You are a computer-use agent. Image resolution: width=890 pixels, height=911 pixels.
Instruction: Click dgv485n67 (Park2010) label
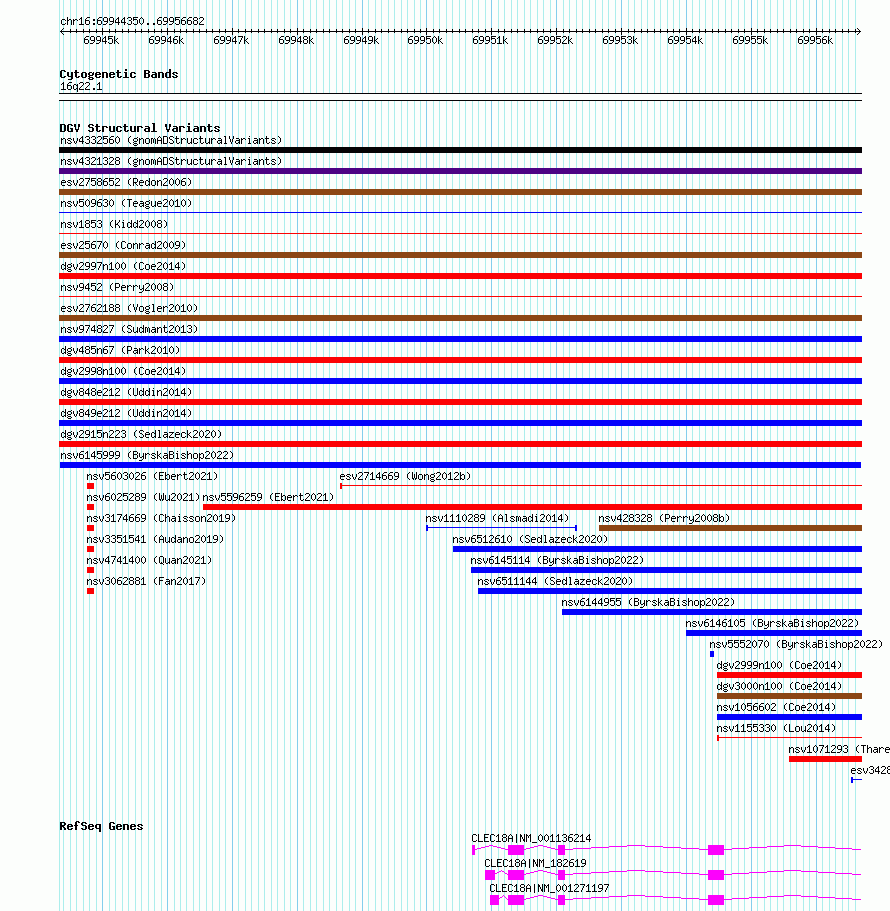pyautogui.click(x=120, y=350)
